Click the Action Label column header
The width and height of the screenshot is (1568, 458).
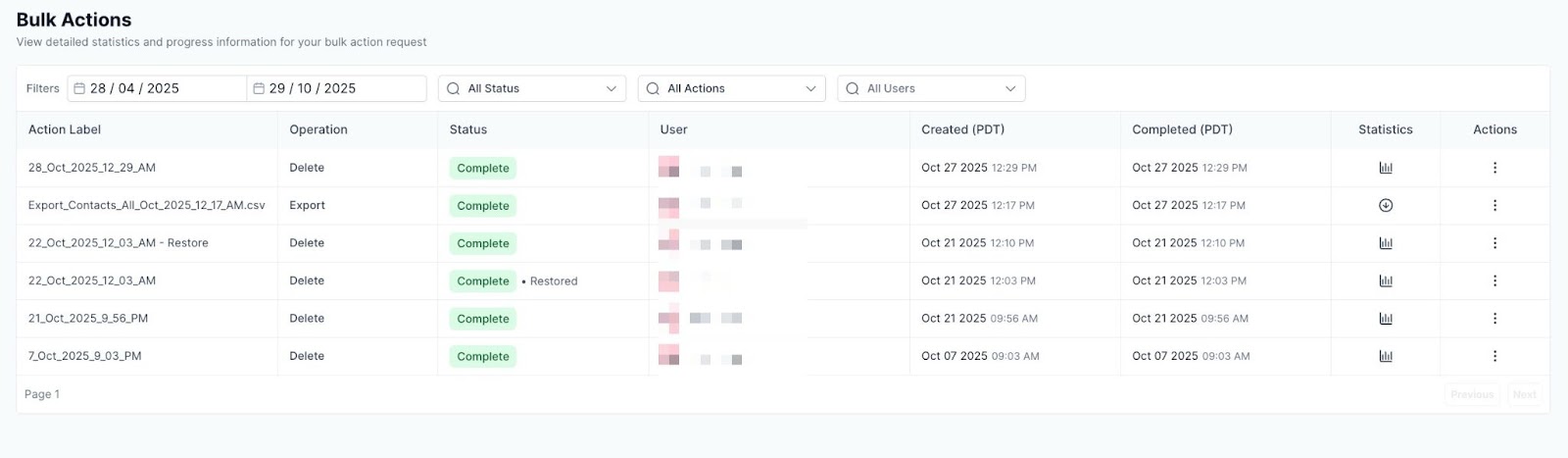65,129
